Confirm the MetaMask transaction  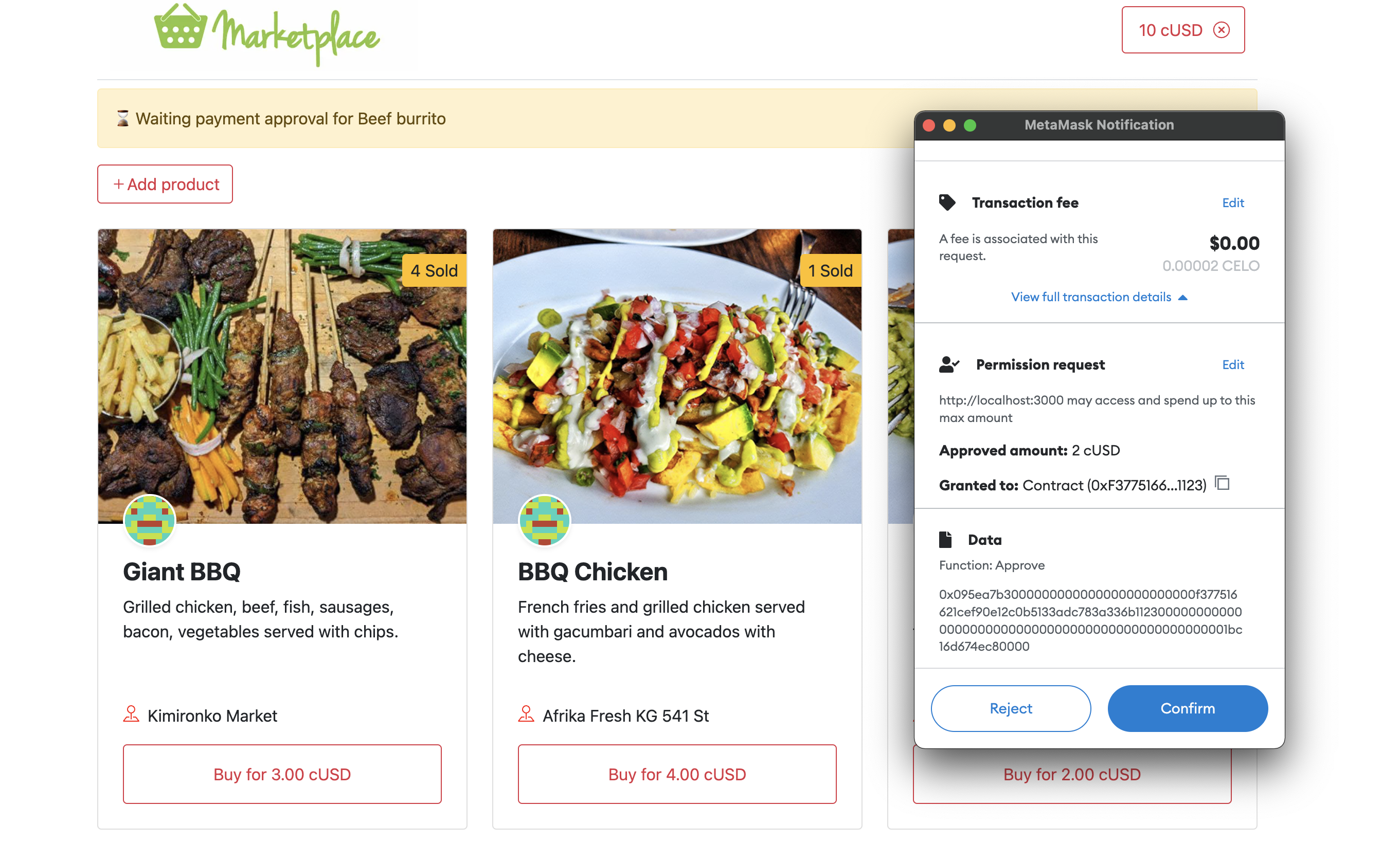pyautogui.click(x=1188, y=708)
